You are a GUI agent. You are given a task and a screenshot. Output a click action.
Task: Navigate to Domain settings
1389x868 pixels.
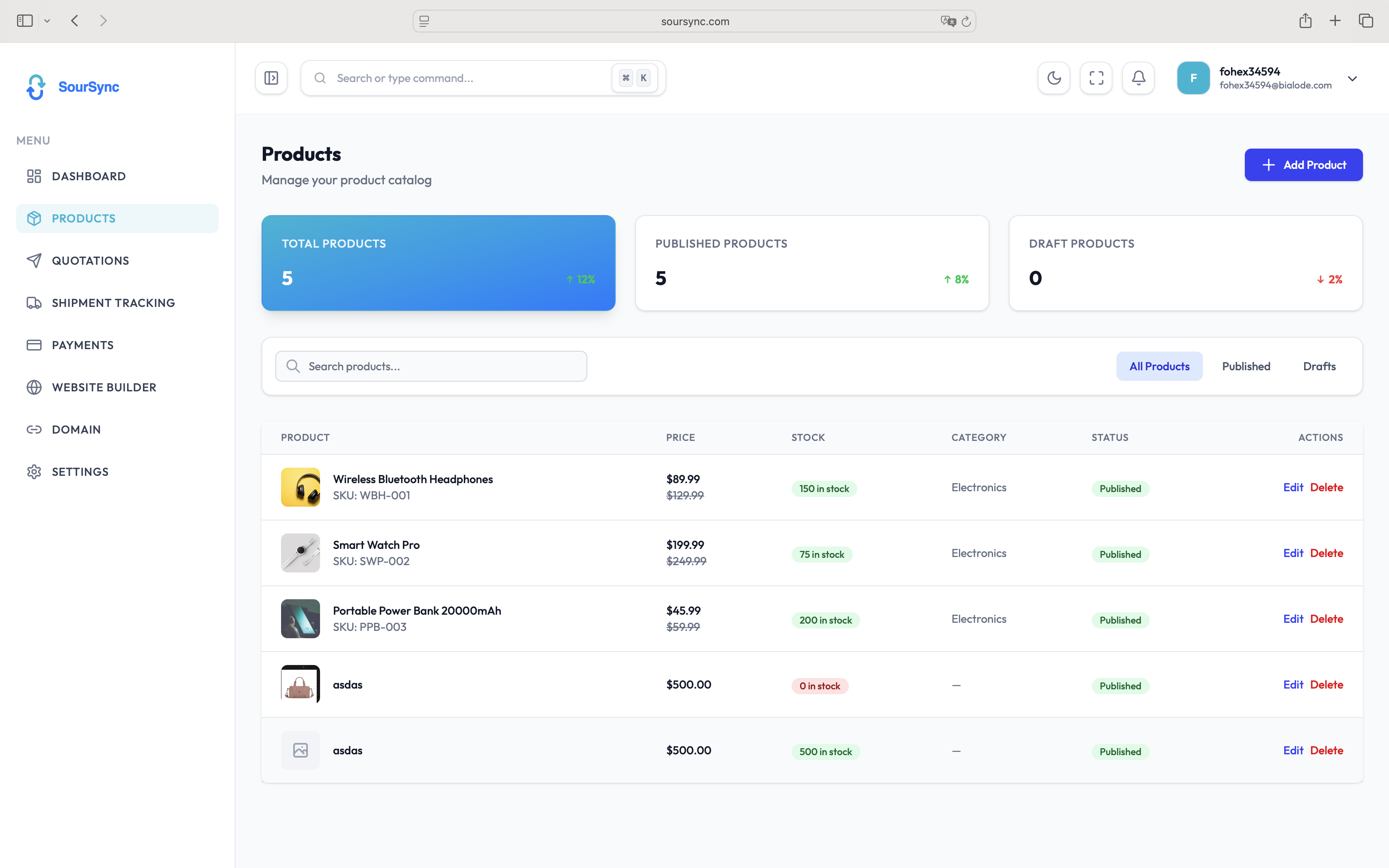point(76,430)
